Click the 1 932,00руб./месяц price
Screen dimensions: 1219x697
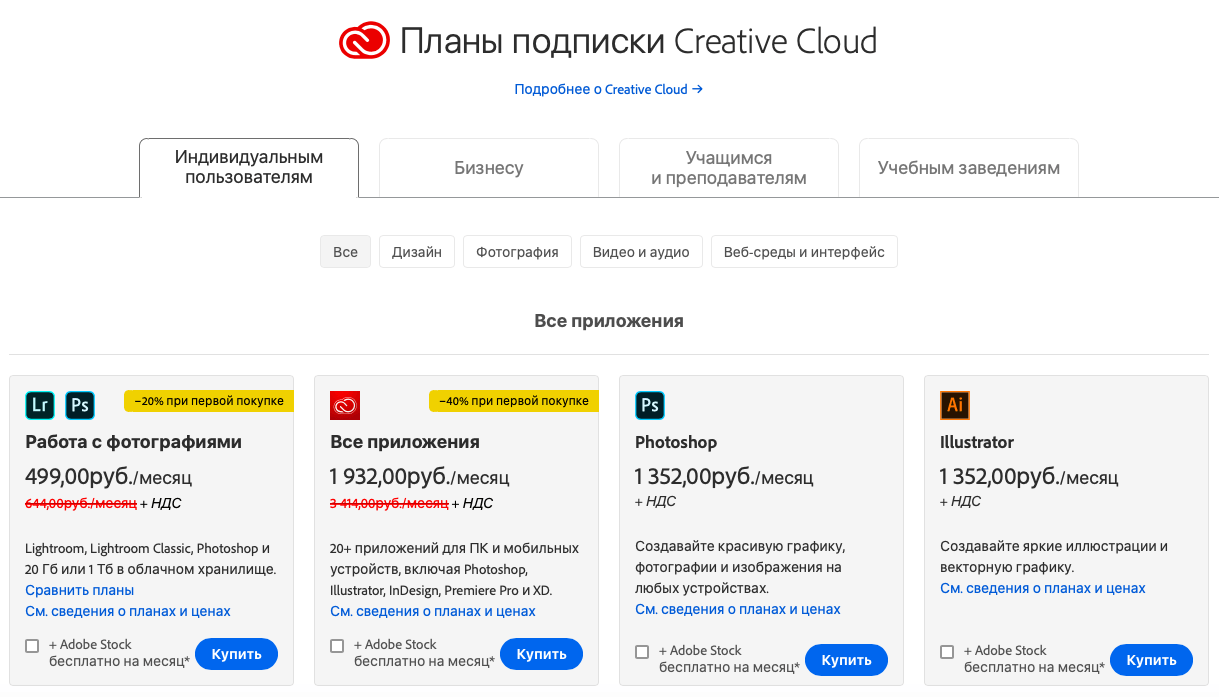click(420, 476)
